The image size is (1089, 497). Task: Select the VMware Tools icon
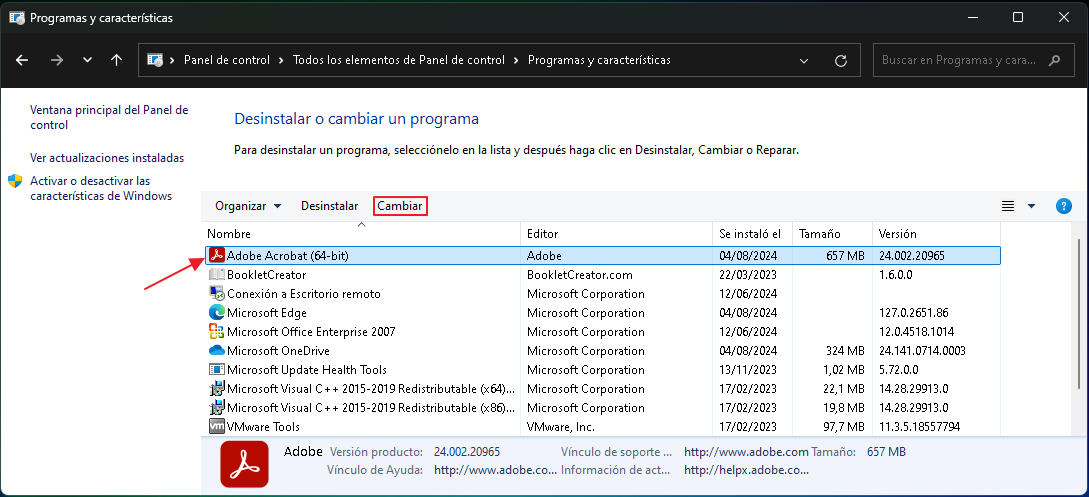(x=217, y=427)
